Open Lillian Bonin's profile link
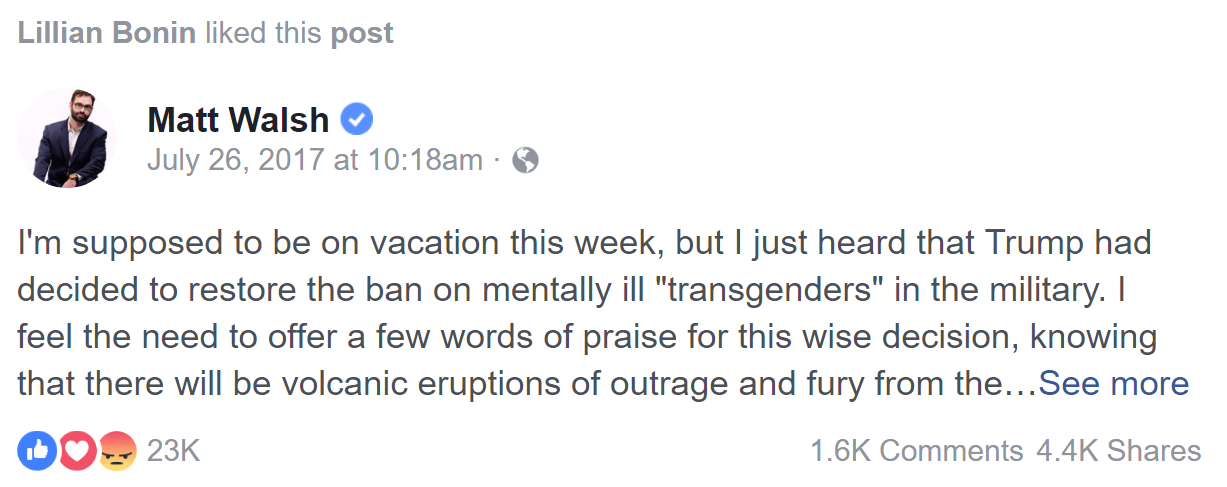Screen dimensions: 1227x487 click(x=107, y=33)
